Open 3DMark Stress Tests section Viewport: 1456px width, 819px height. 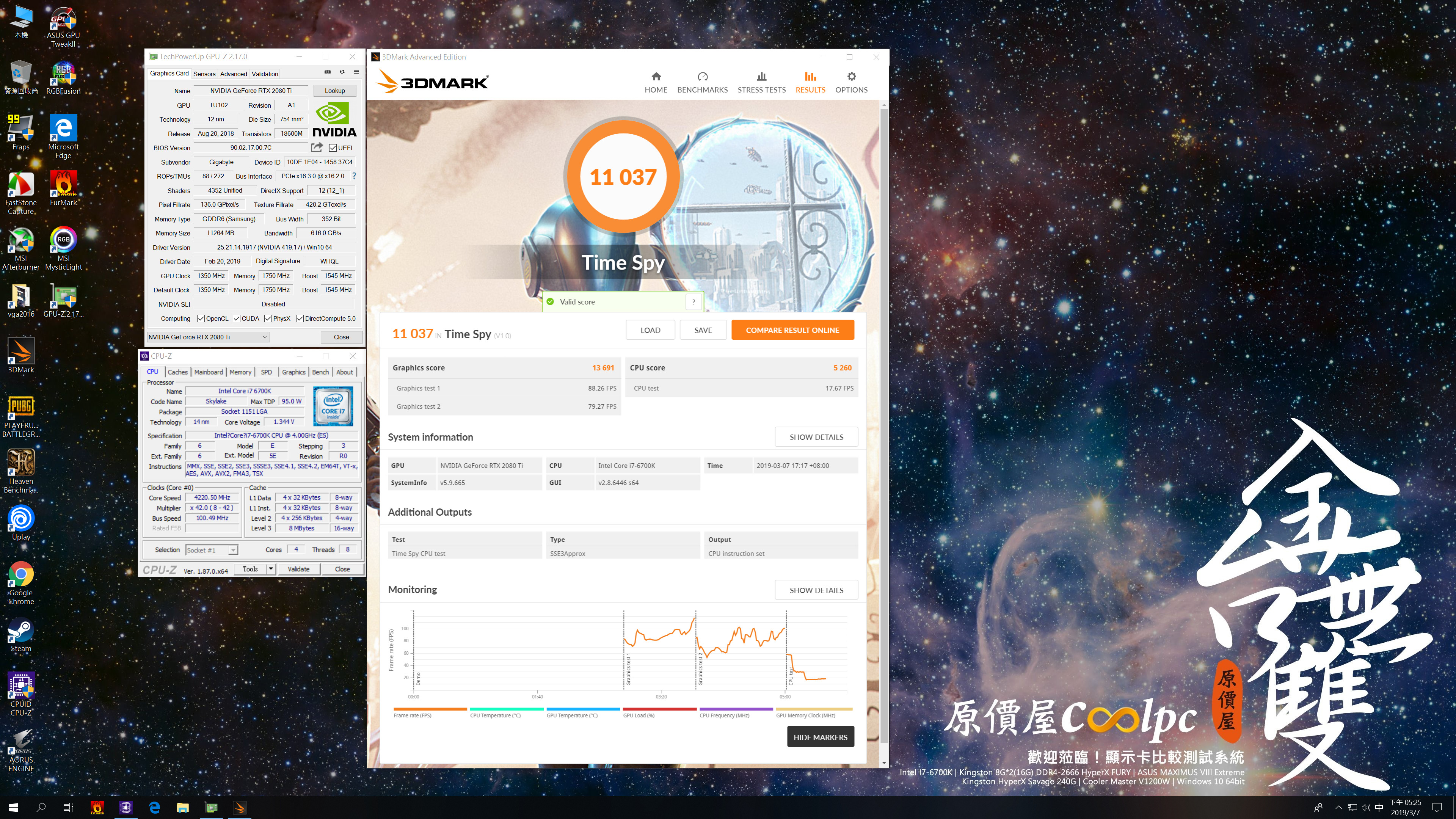pos(761,83)
